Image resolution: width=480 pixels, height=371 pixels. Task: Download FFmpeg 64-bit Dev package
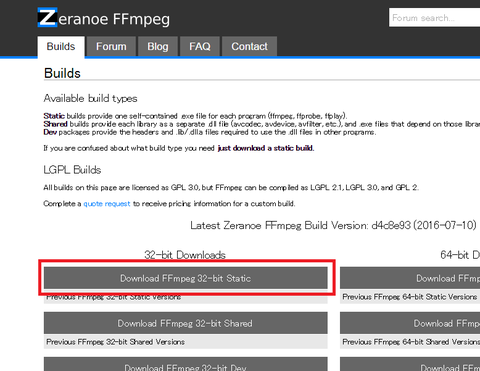click(x=410, y=364)
